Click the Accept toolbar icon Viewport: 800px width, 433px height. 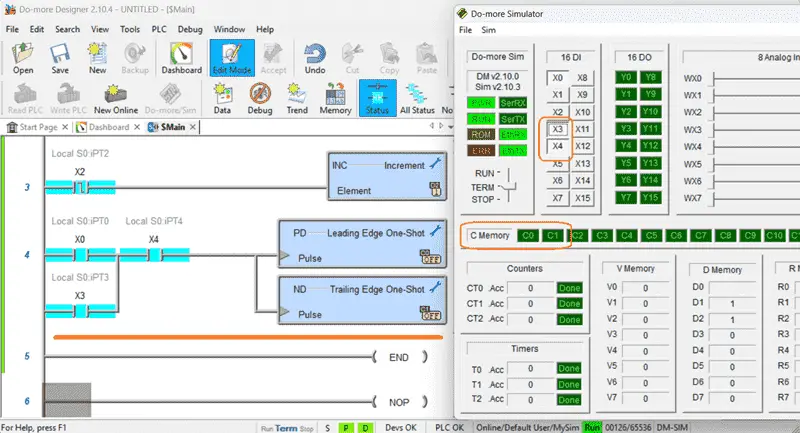[273, 58]
